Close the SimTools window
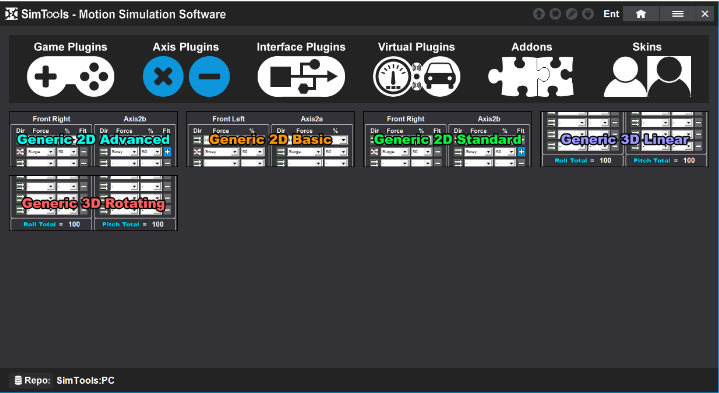This screenshot has height=393, width=719. pos(705,14)
